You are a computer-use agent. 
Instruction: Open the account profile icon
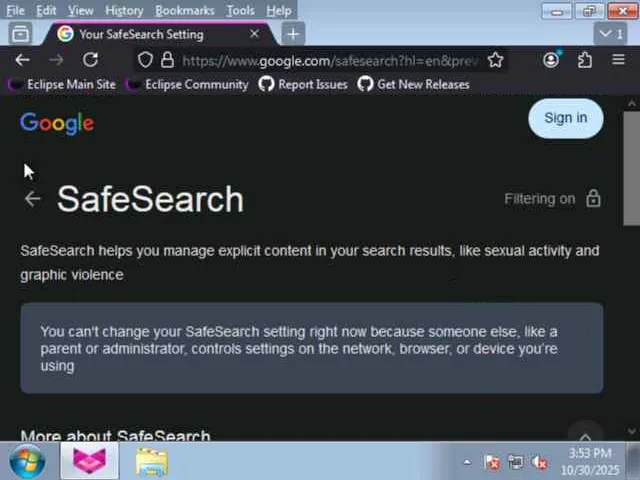pos(551,60)
